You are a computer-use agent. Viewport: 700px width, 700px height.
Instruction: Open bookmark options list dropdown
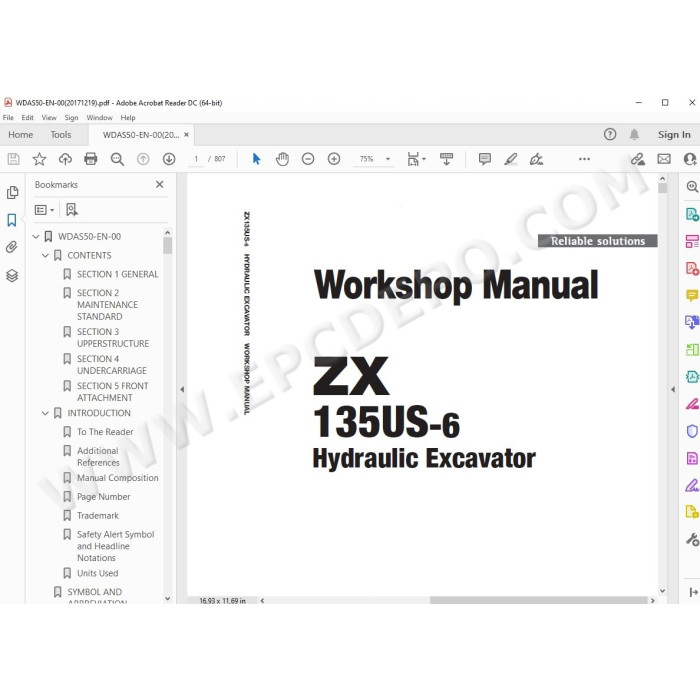click(x=44, y=210)
